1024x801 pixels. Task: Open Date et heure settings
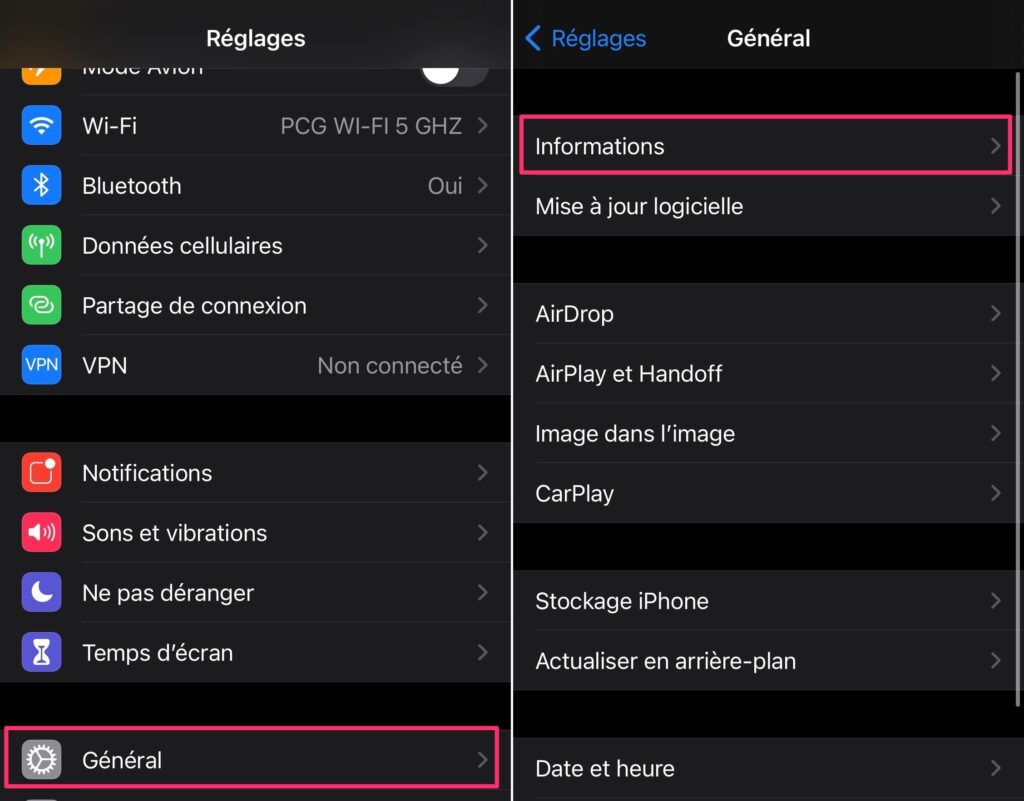(x=605, y=769)
